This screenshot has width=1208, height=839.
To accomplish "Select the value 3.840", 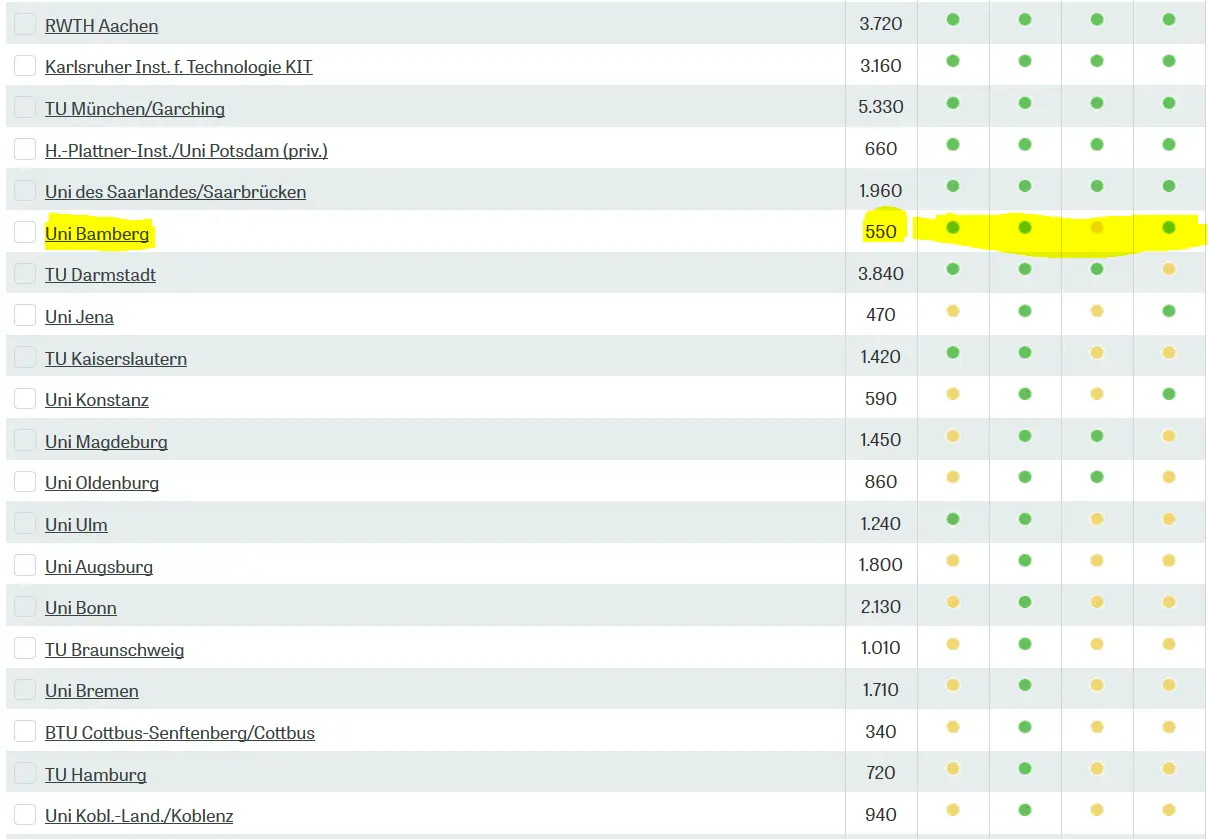I will (881, 273).
